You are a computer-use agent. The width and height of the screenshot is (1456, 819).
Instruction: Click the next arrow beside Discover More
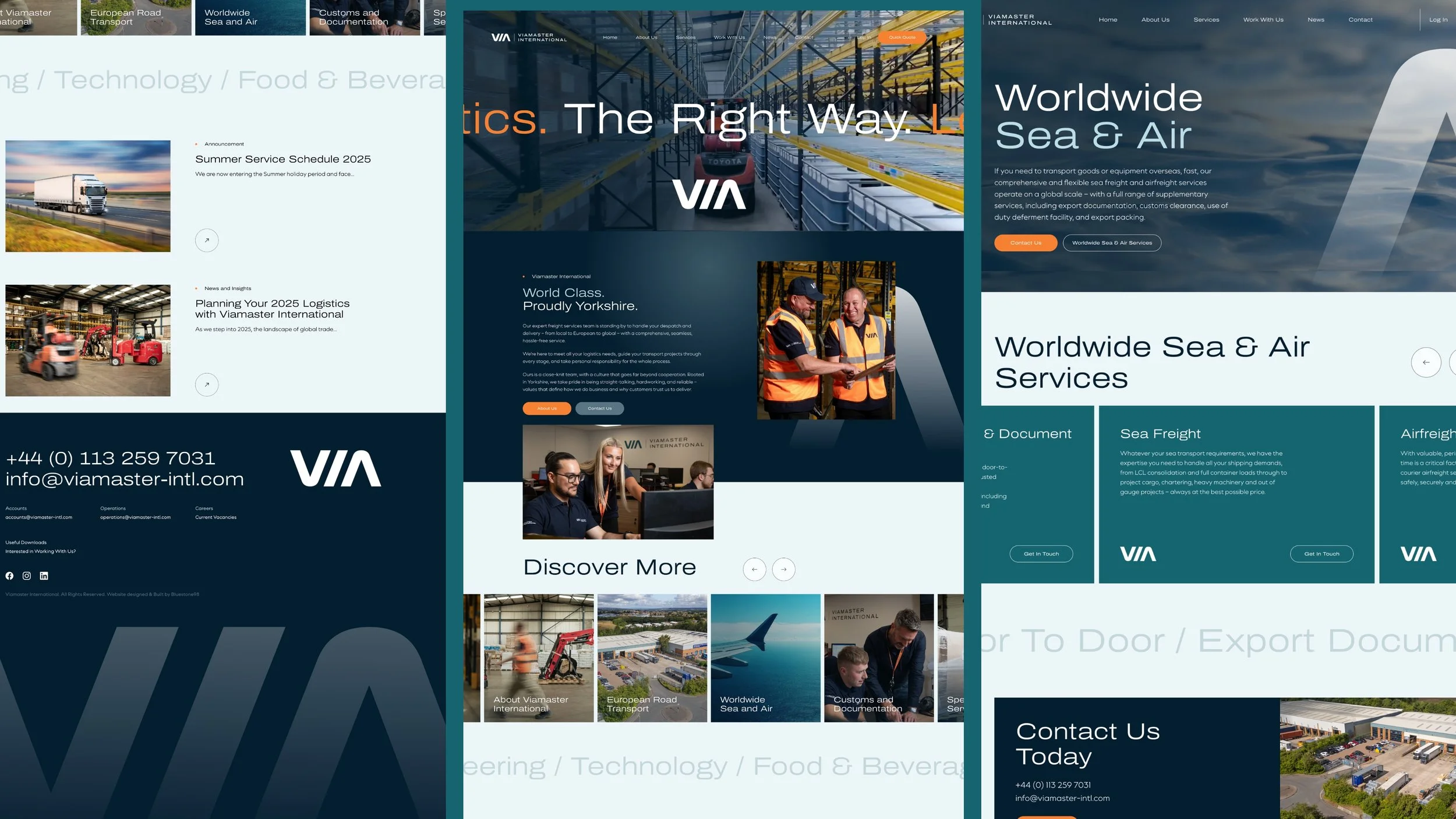pos(783,569)
